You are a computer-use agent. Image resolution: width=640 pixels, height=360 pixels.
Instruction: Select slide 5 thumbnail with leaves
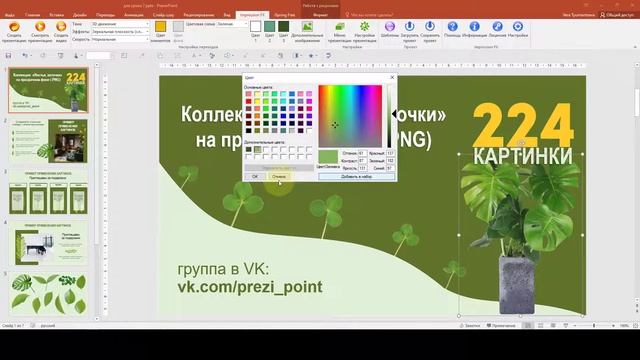pos(48,294)
